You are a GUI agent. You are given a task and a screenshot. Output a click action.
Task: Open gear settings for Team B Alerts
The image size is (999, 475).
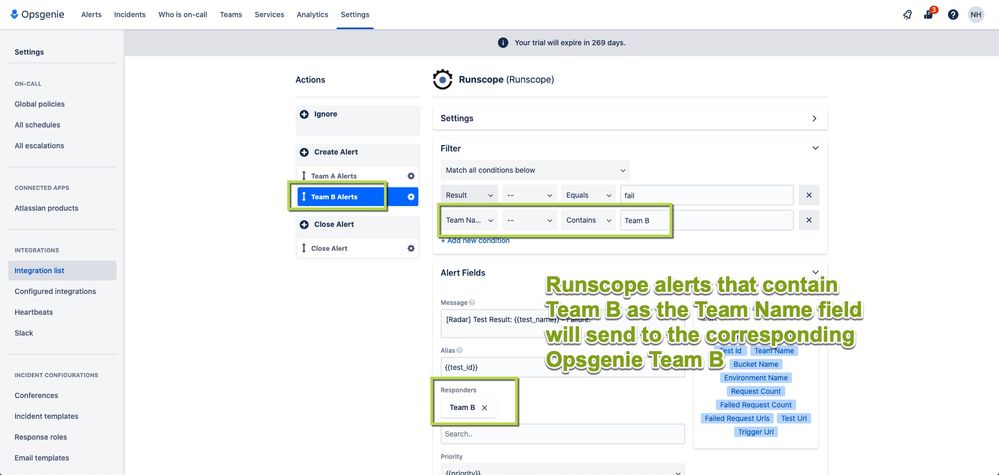pyautogui.click(x=411, y=197)
